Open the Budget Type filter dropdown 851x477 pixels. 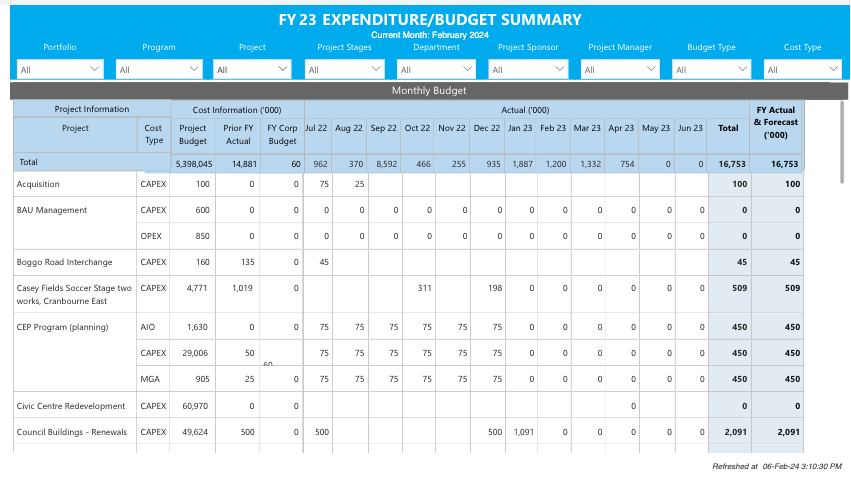[x=712, y=69]
